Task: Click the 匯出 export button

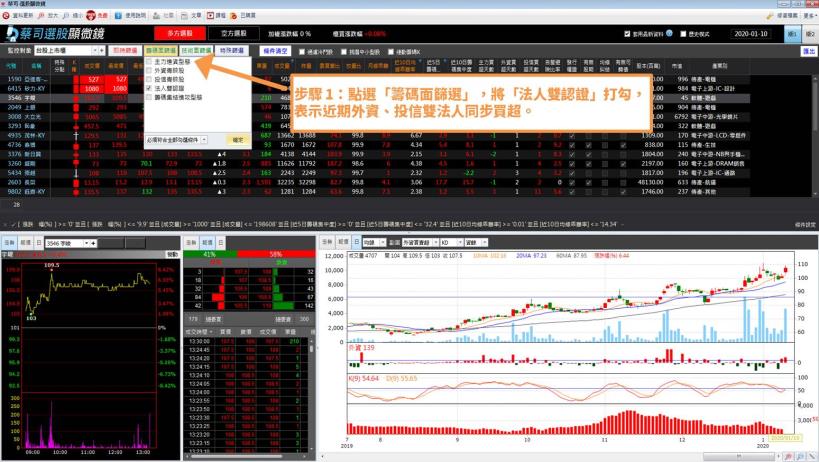Action: [809, 51]
